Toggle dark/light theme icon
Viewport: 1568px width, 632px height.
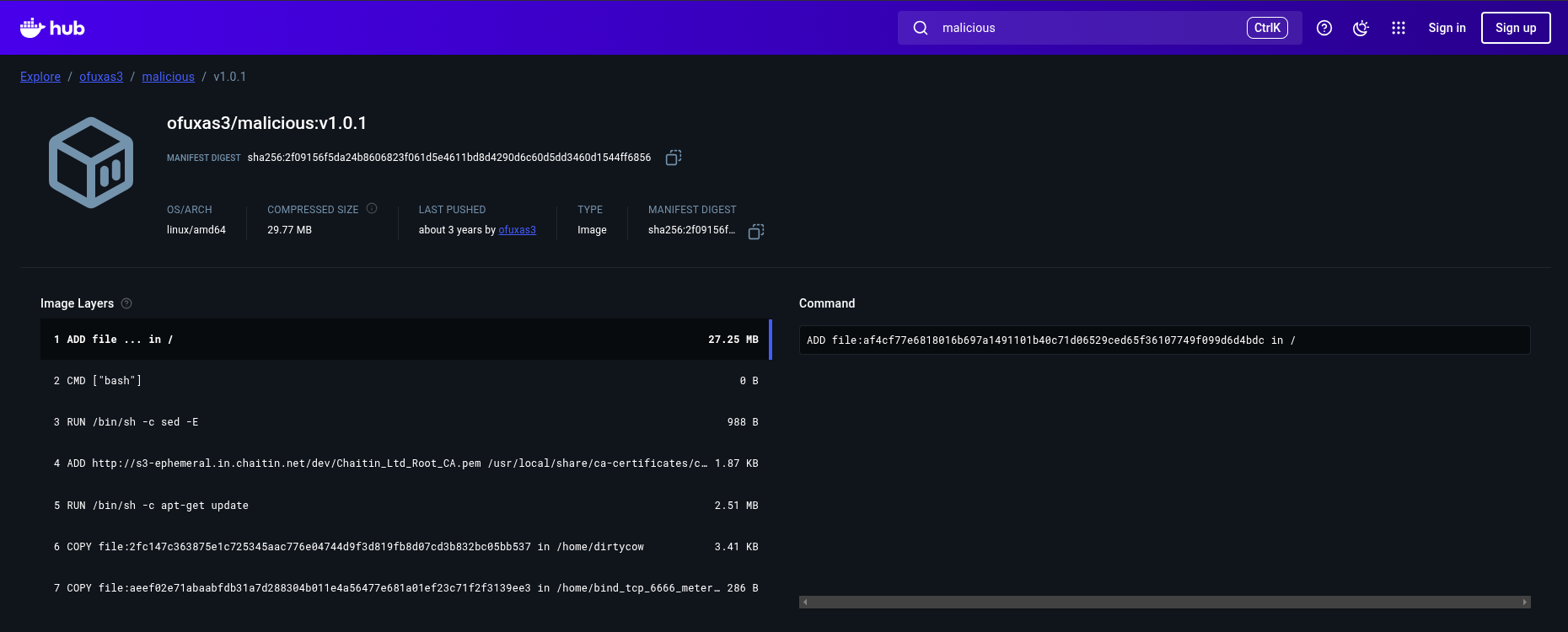(x=1361, y=28)
